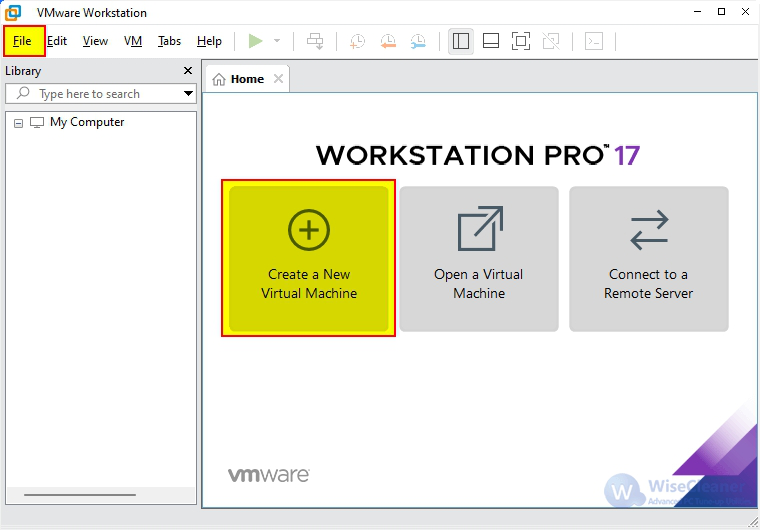Viewport: 760px width, 530px height.
Task: Open the Help menu
Action: (x=209, y=41)
